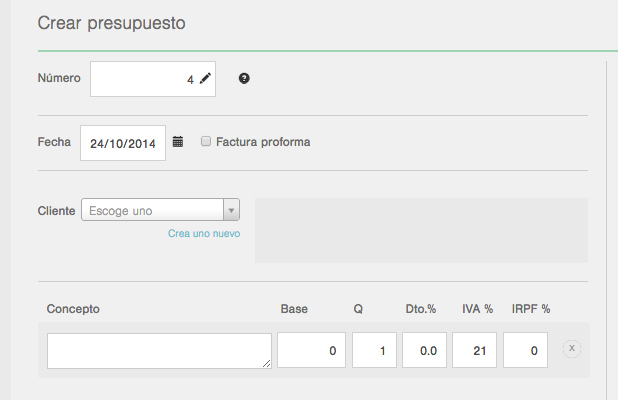Screen dimensions: 618x400
Task: Click the 'Base' column header
Action: (294, 309)
